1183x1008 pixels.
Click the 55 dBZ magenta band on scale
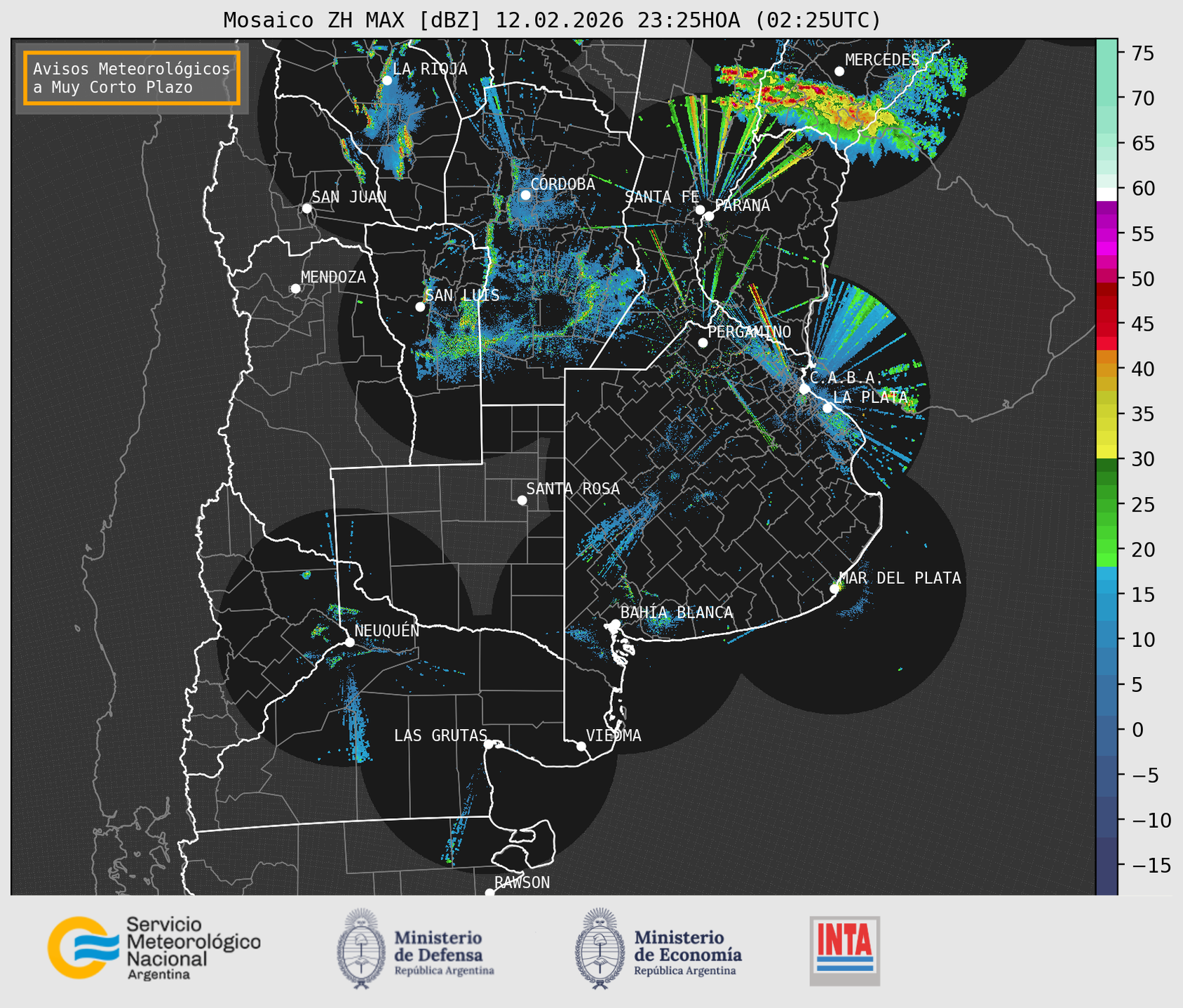tap(1107, 235)
